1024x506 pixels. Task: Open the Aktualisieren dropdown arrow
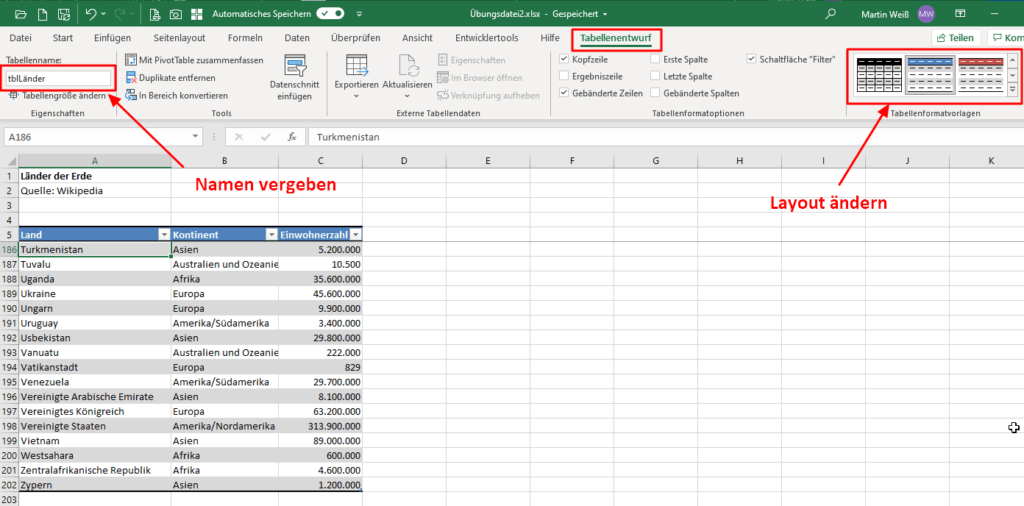[x=407, y=97]
